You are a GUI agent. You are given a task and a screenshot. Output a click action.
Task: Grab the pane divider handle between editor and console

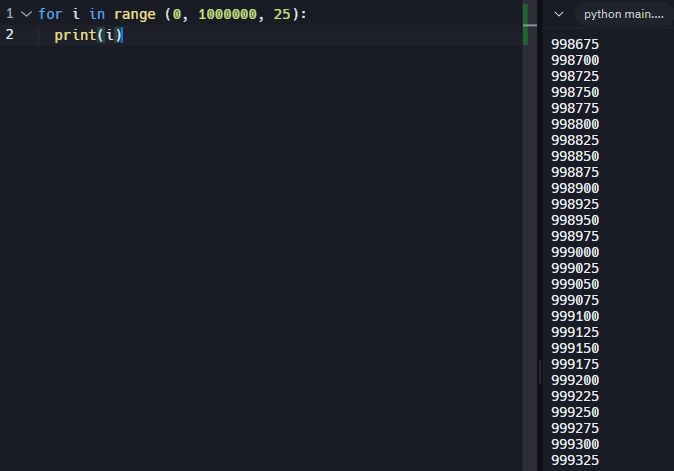click(540, 371)
